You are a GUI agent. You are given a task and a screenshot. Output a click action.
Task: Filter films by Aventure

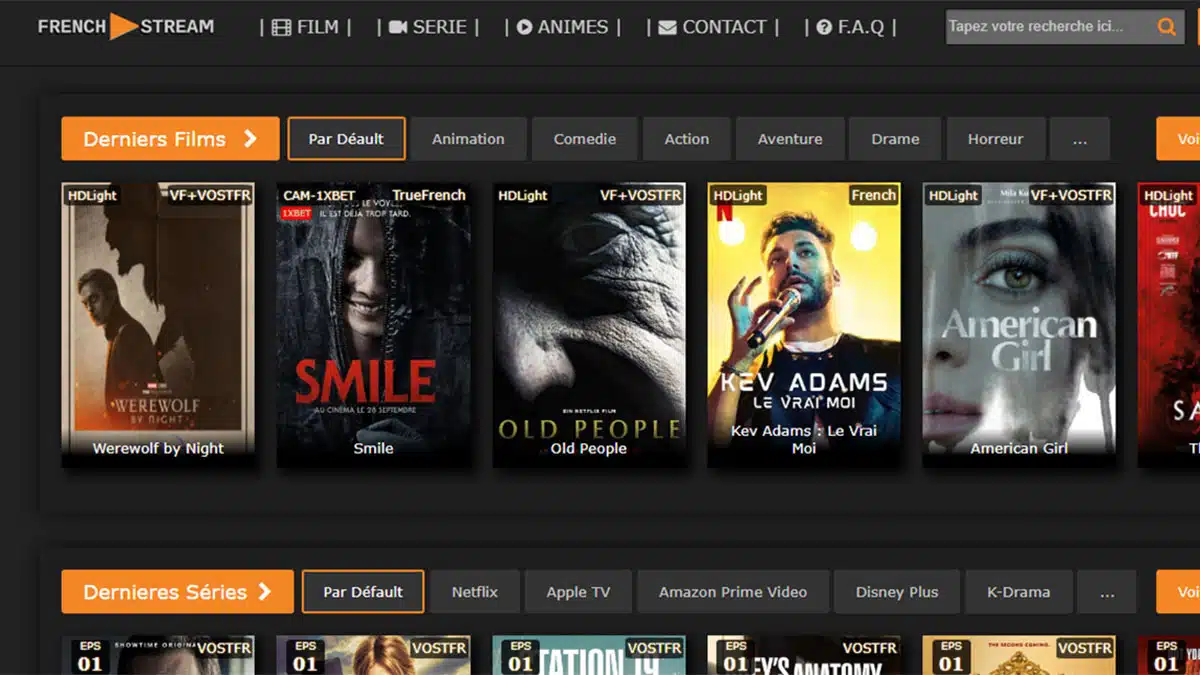(790, 139)
